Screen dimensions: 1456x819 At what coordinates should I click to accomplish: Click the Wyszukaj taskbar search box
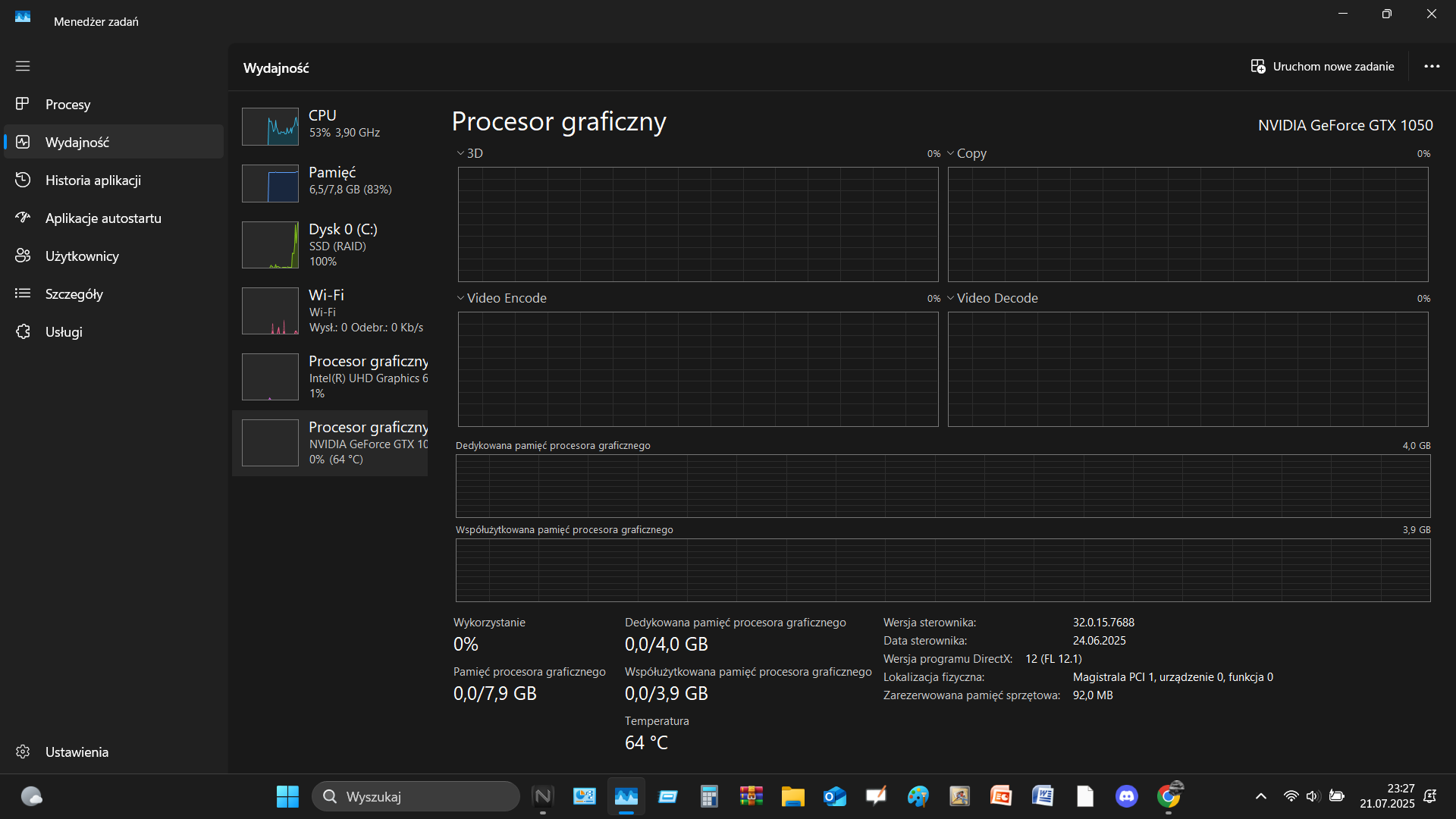point(416,796)
